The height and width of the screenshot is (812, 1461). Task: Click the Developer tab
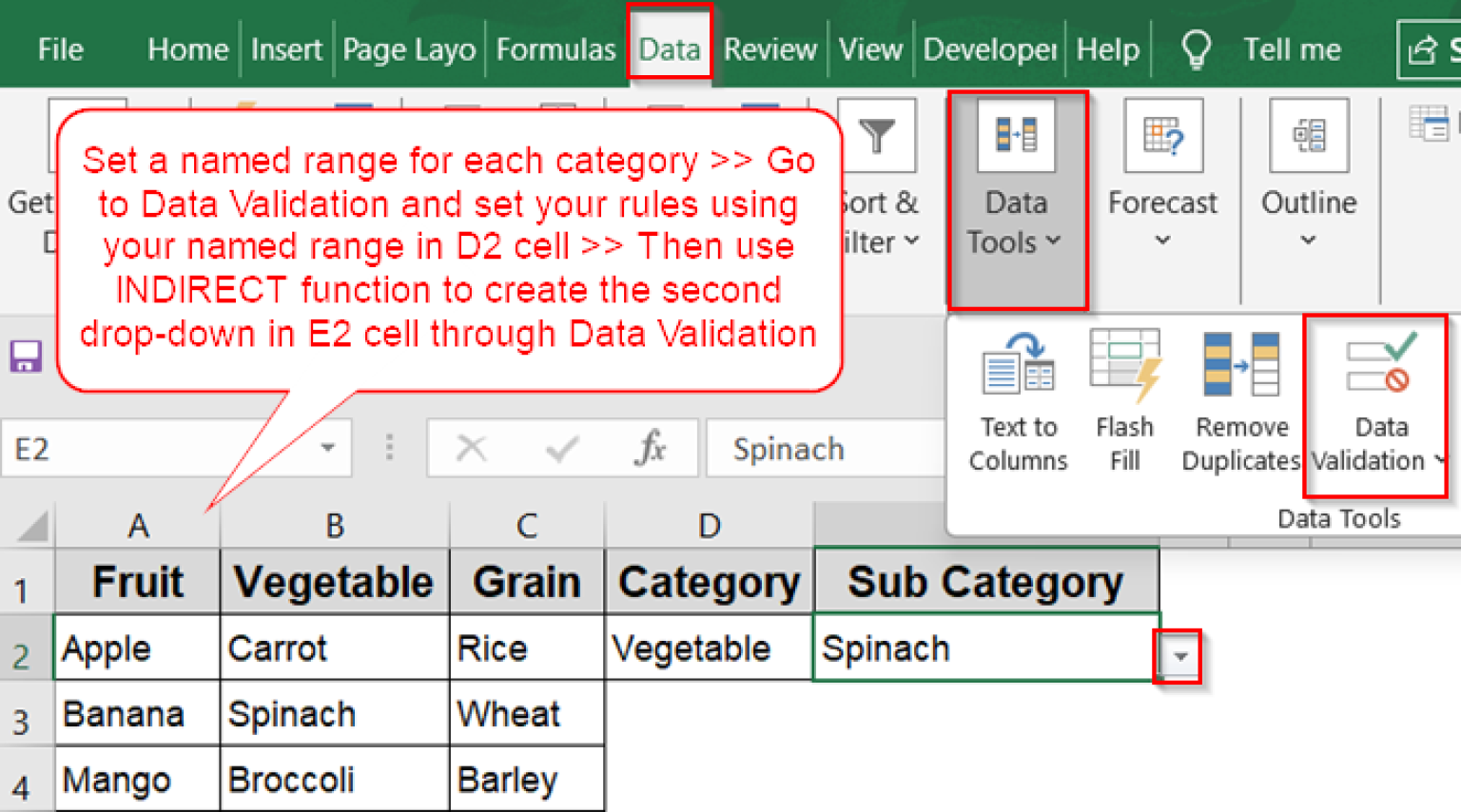click(989, 48)
